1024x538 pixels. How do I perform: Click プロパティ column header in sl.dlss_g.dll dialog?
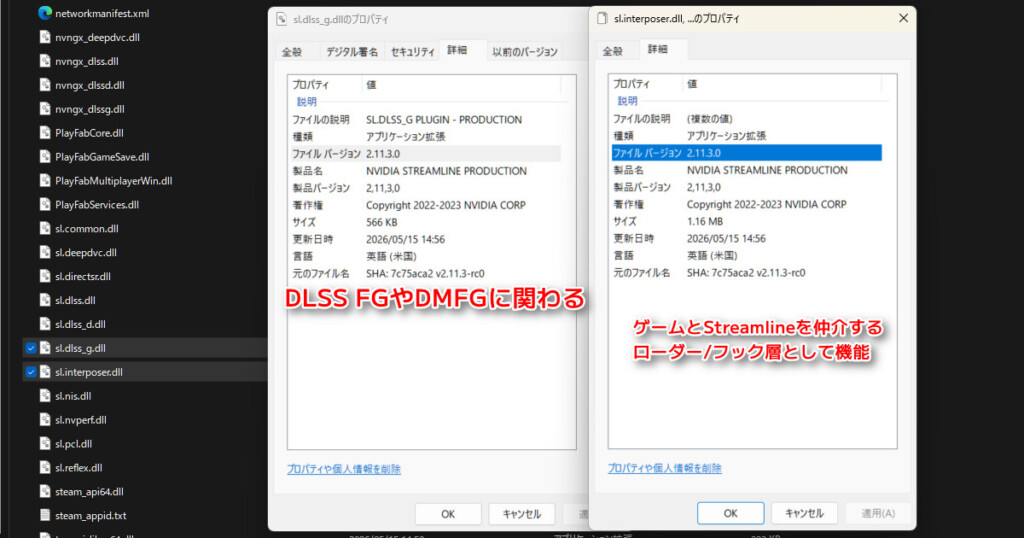[x=325, y=85]
